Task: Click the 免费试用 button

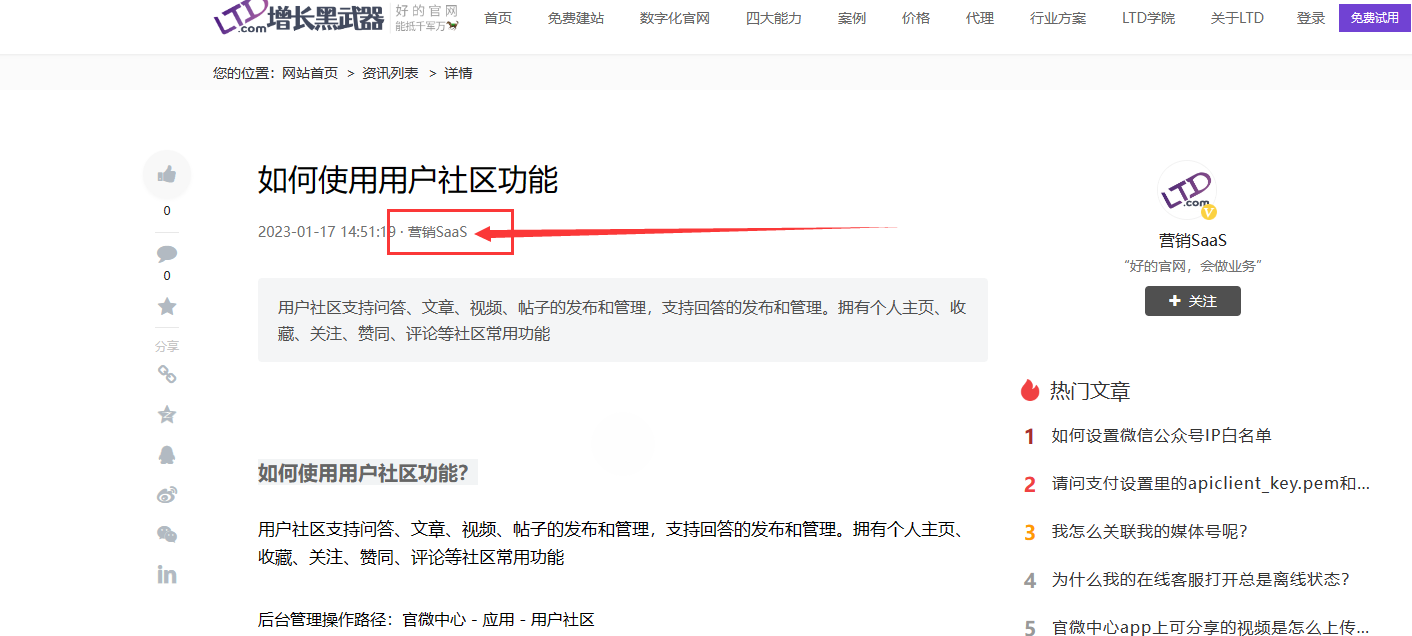Action: coord(1374,18)
